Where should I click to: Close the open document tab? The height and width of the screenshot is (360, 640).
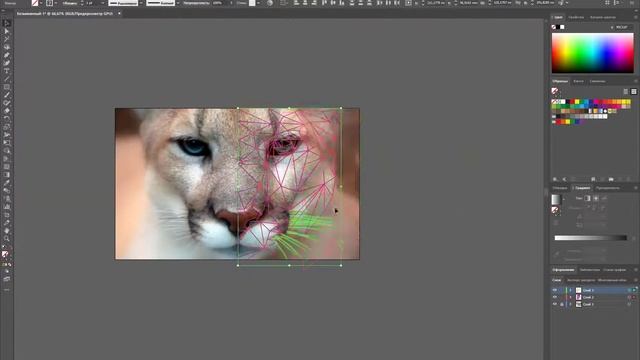(119, 13)
